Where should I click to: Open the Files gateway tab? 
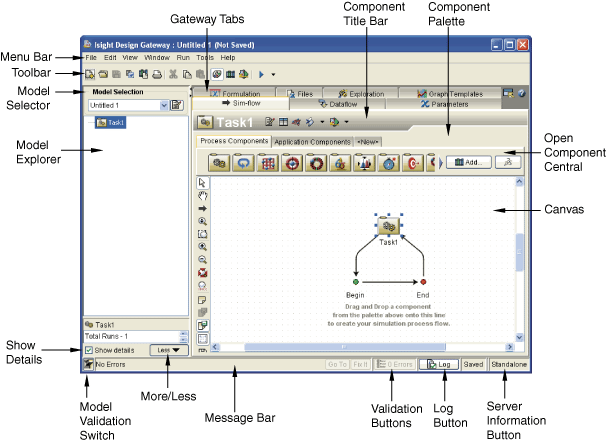coord(300,93)
